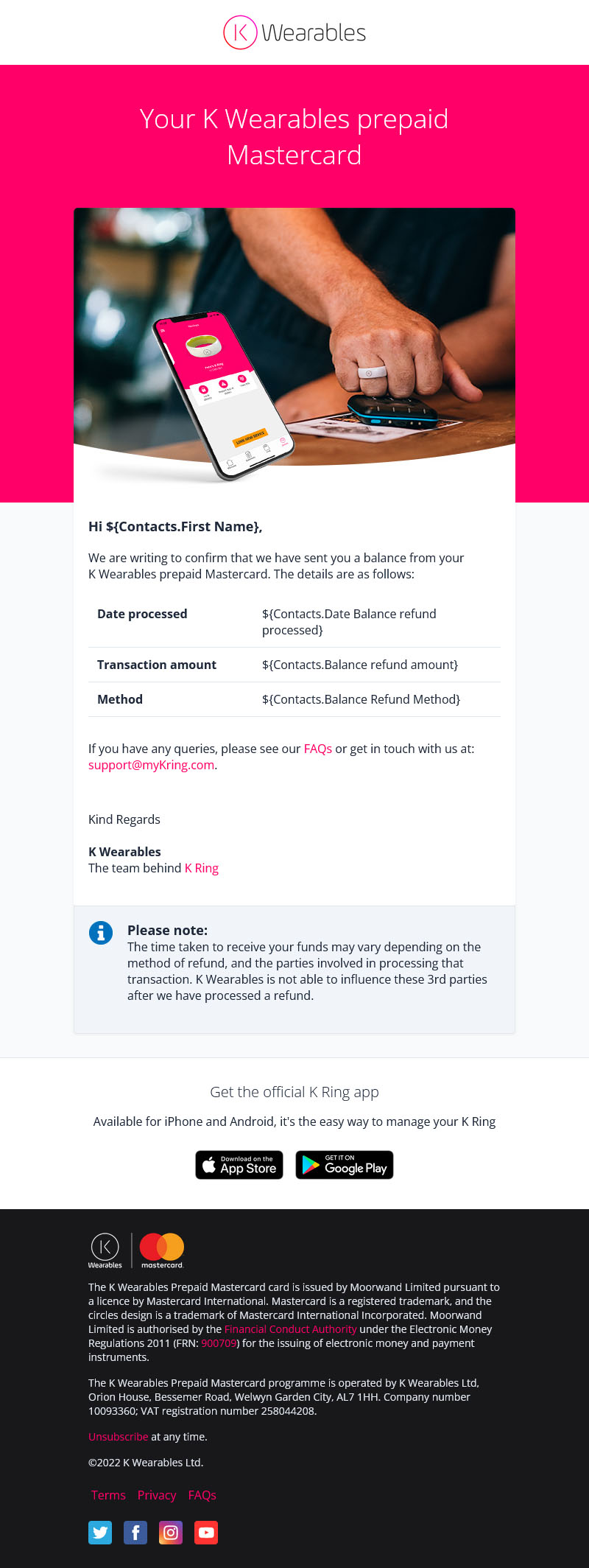Image resolution: width=589 pixels, height=1568 pixels.
Task: Open the Facebook social icon
Action: [135, 1533]
